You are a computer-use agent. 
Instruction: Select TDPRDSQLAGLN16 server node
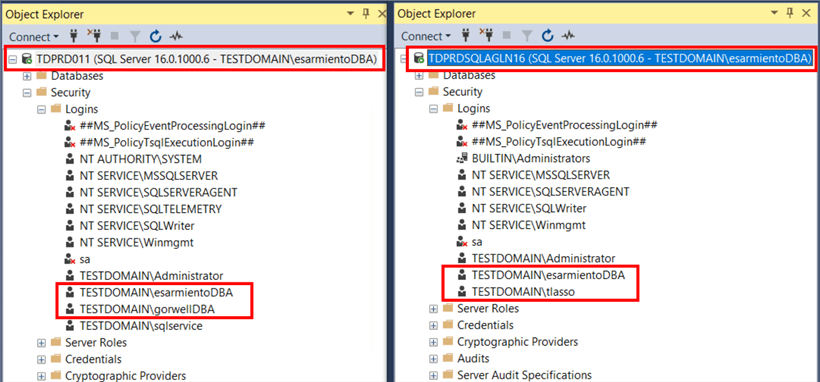pos(620,58)
